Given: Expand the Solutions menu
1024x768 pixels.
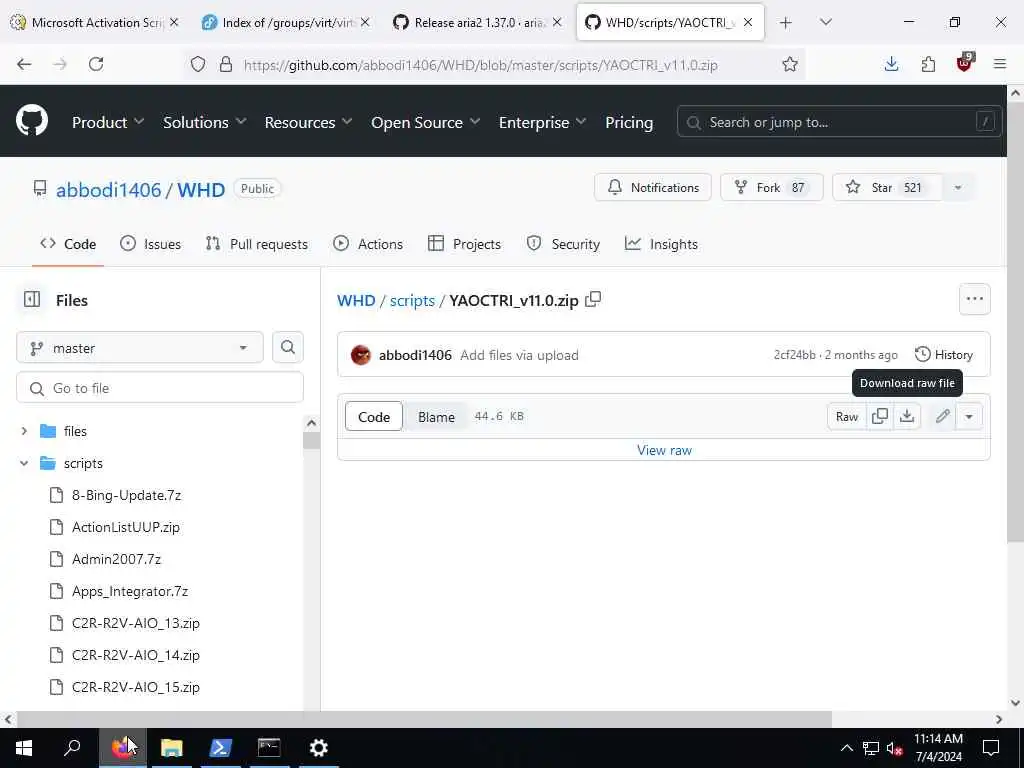Looking at the screenshot, I should [x=204, y=122].
